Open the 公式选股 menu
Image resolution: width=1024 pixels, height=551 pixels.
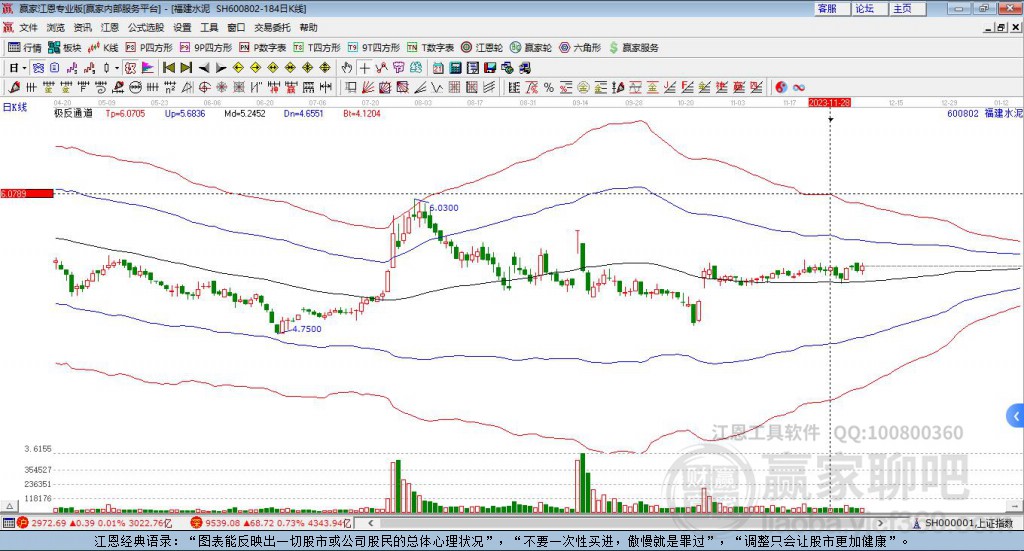pyautogui.click(x=146, y=27)
